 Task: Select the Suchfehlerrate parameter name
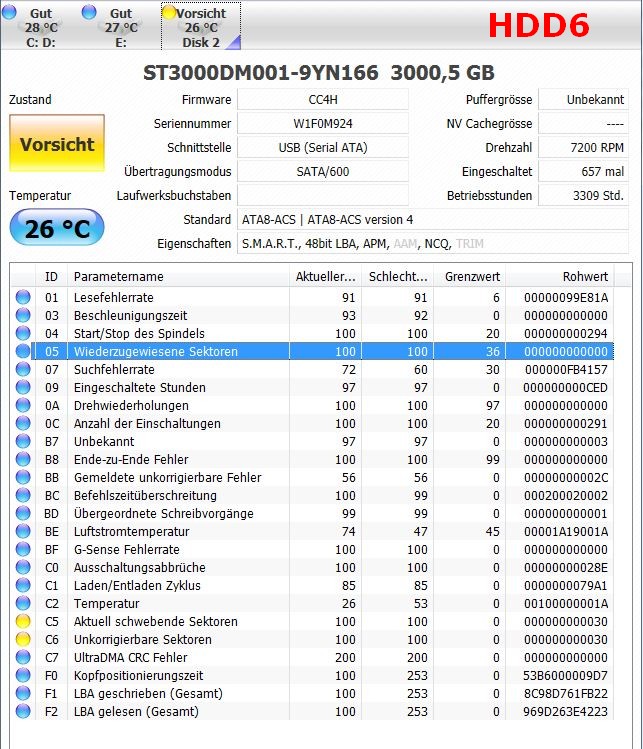tap(114, 370)
